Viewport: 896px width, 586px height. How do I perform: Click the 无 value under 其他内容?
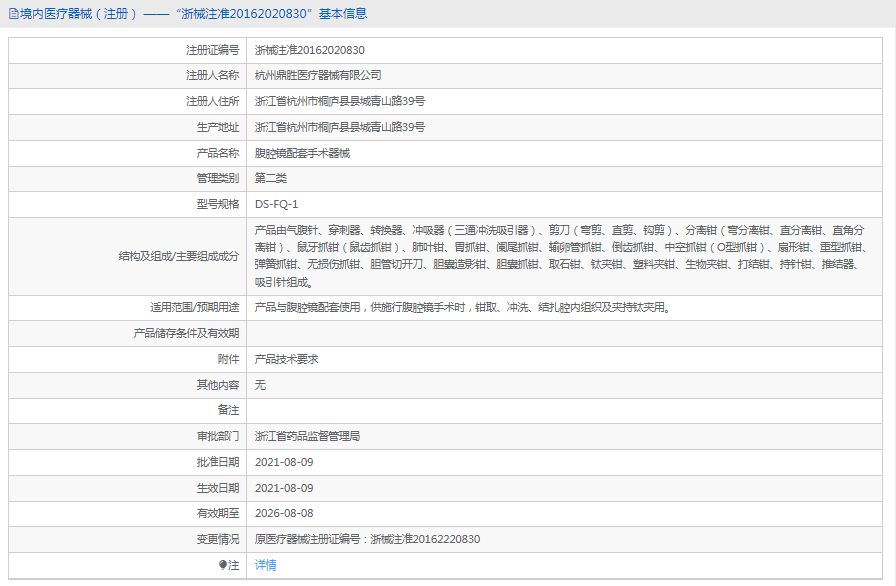pyautogui.click(x=260, y=385)
